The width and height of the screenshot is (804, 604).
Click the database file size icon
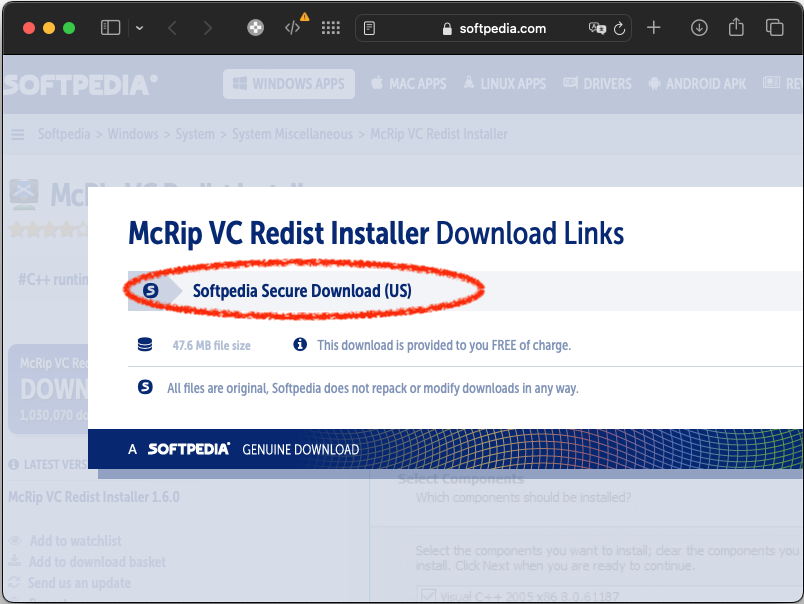click(145, 345)
